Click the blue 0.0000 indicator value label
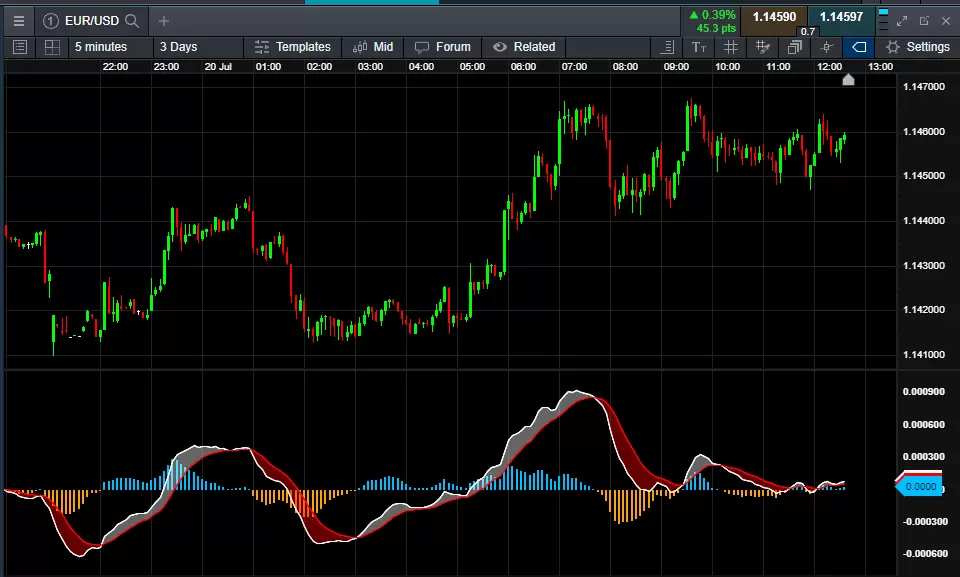This screenshot has width=960, height=577. click(919, 486)
